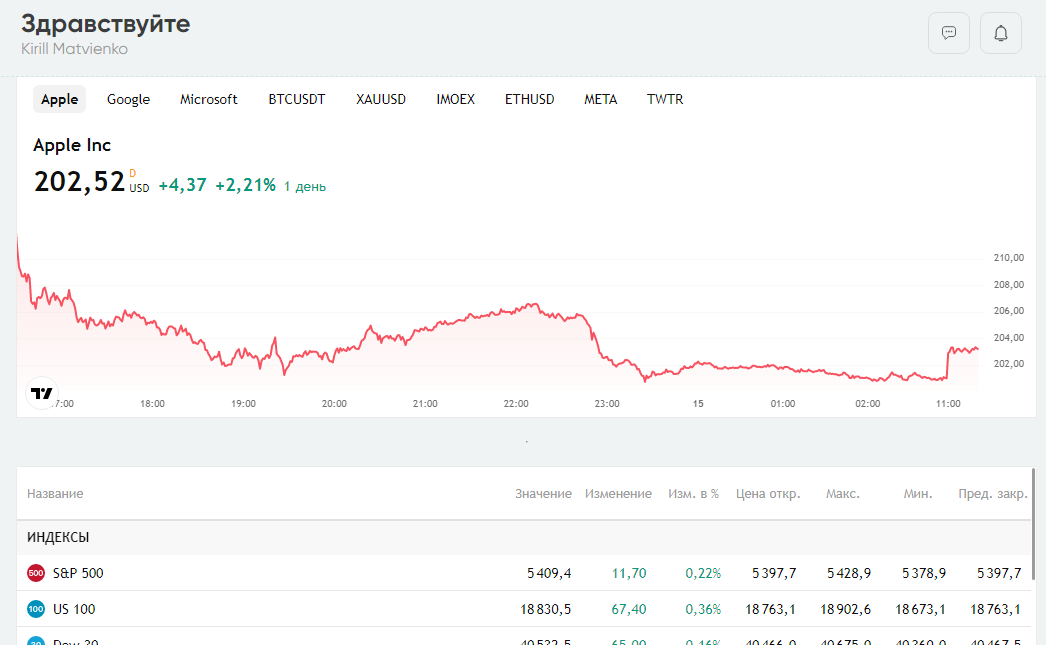Image resolution: width=1046 pixels, height=645 pixels.
Task: Click the 19:00 time axis label
Action: click(x=243, y=404)
